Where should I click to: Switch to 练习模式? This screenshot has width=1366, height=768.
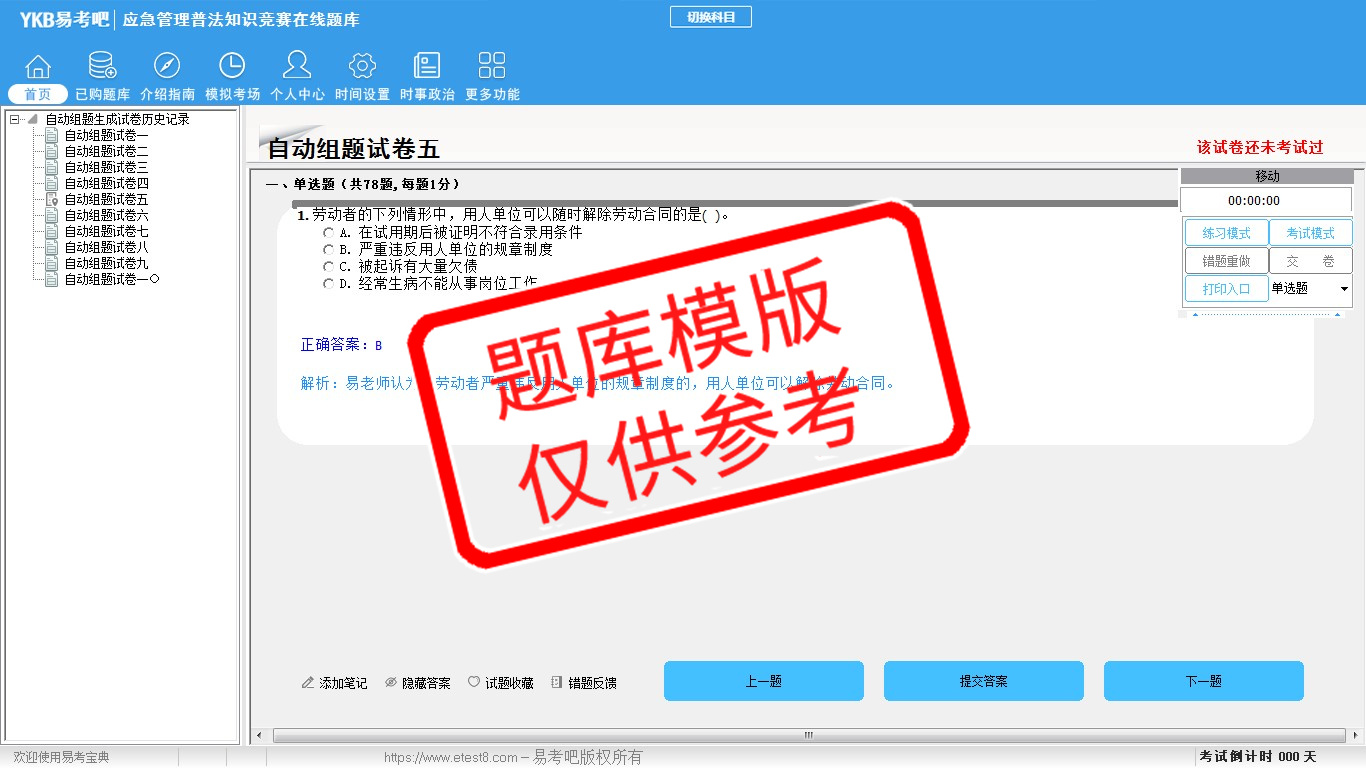(x=1226, y=233)
